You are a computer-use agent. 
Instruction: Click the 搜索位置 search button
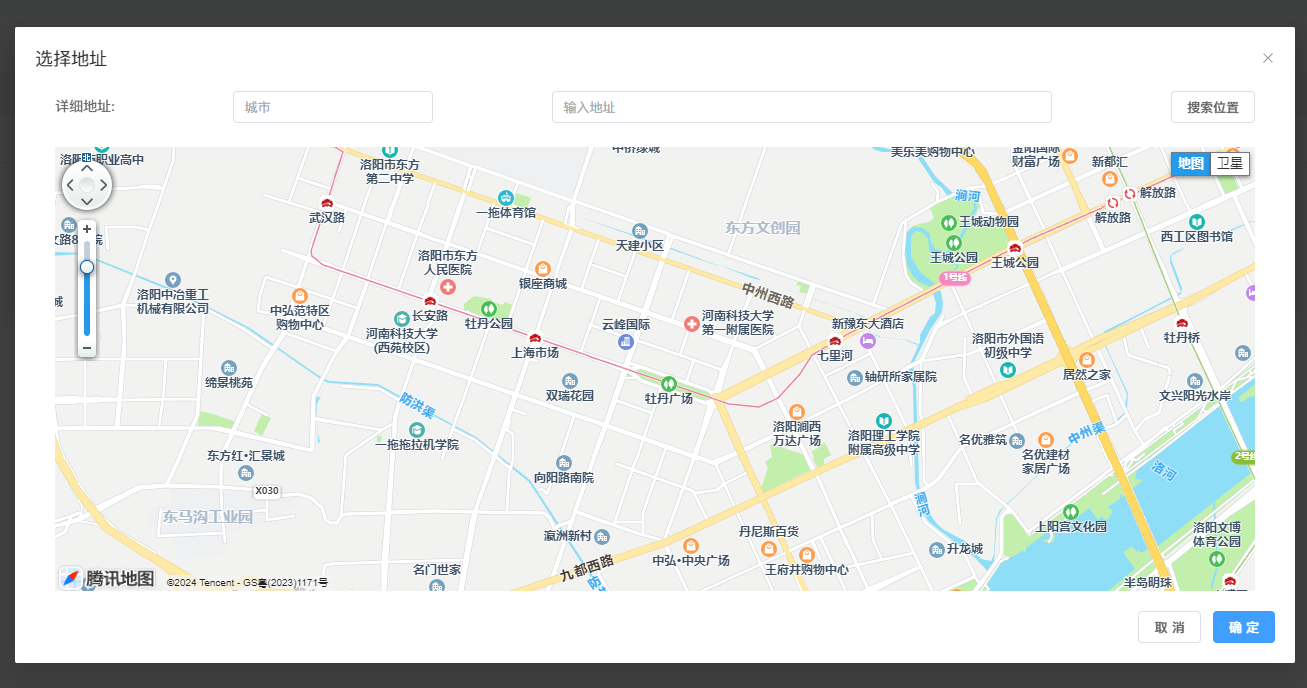tap(1213, 107)
